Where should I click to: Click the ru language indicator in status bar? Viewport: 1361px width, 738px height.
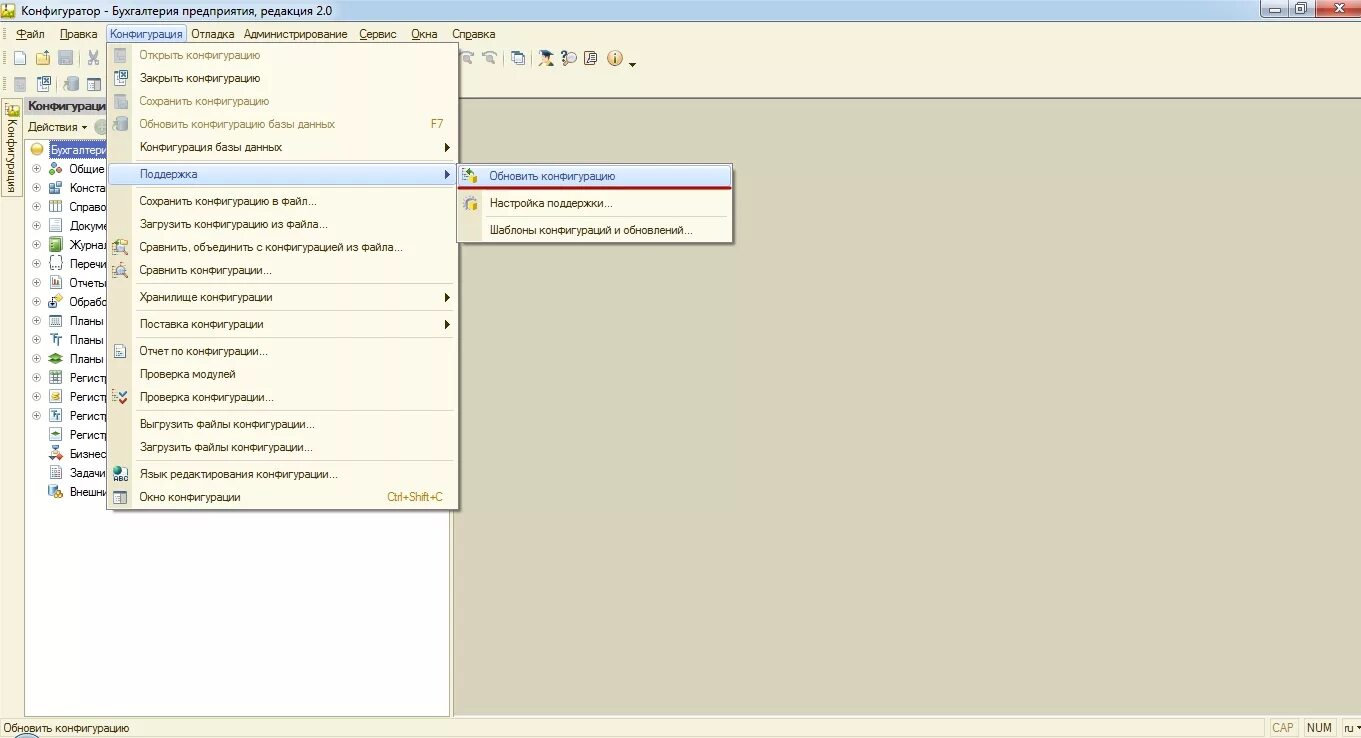(x=1350, y=728)
